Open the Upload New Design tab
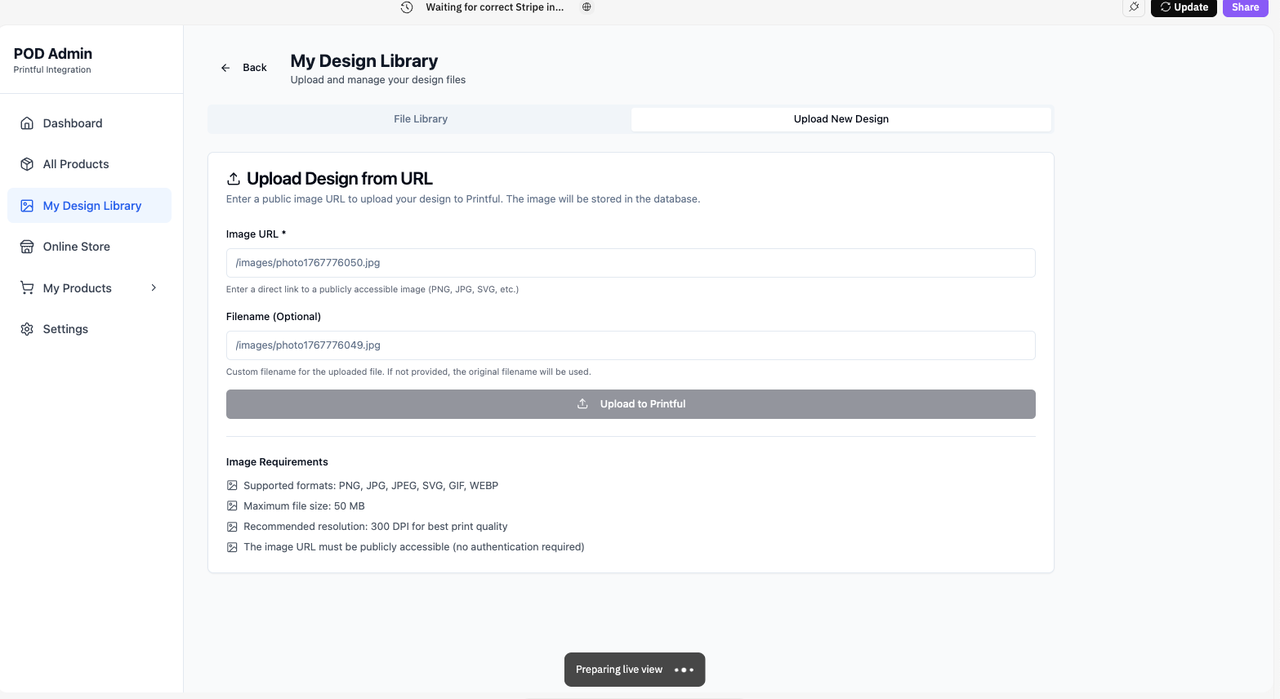 tap(841, 118)
